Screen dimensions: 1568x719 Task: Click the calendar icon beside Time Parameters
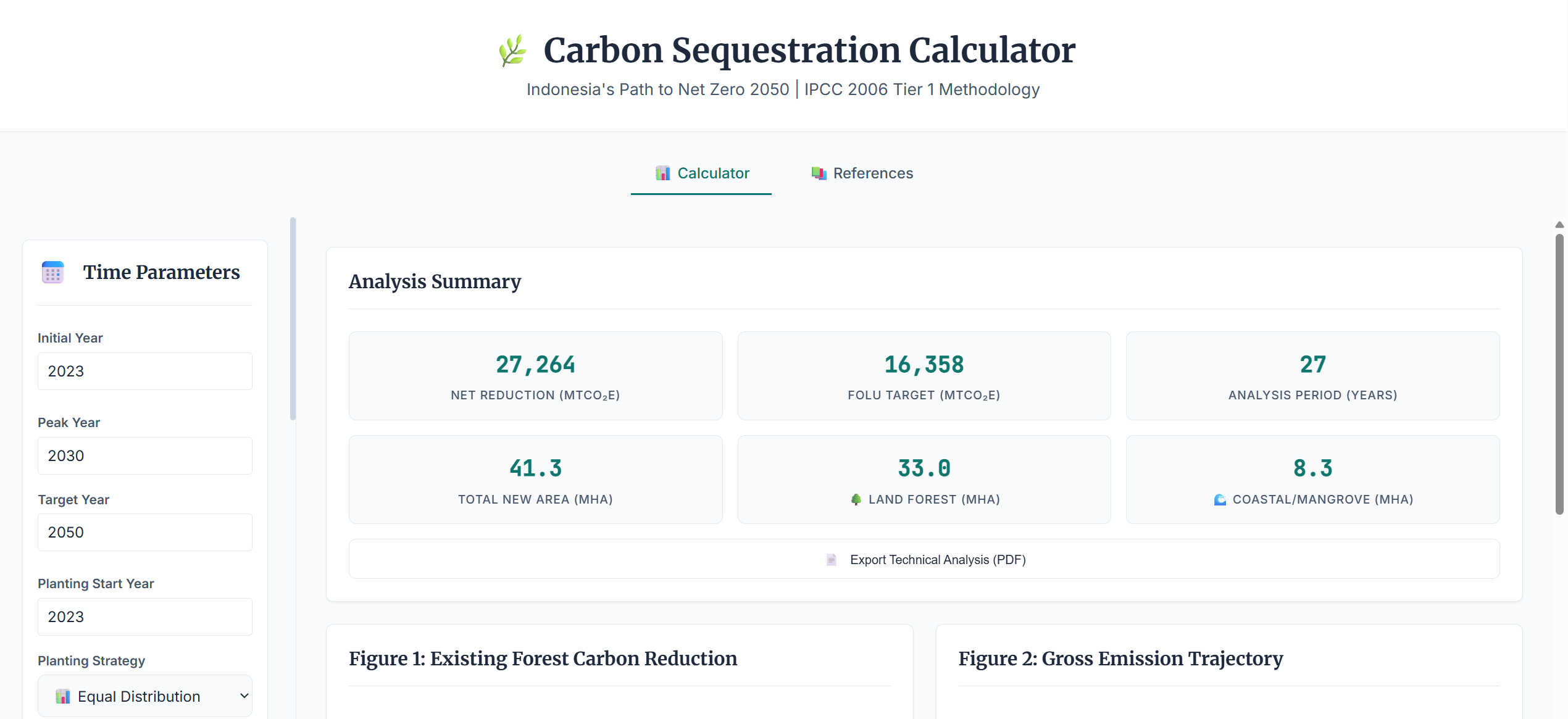click(52, 272)
